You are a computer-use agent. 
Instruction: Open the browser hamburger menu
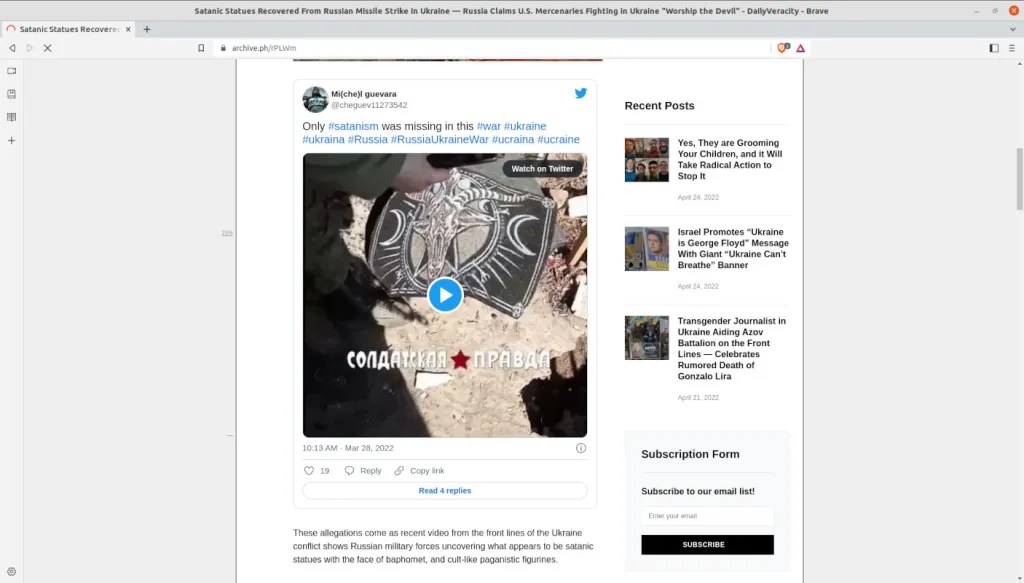tap(1011, 48)
